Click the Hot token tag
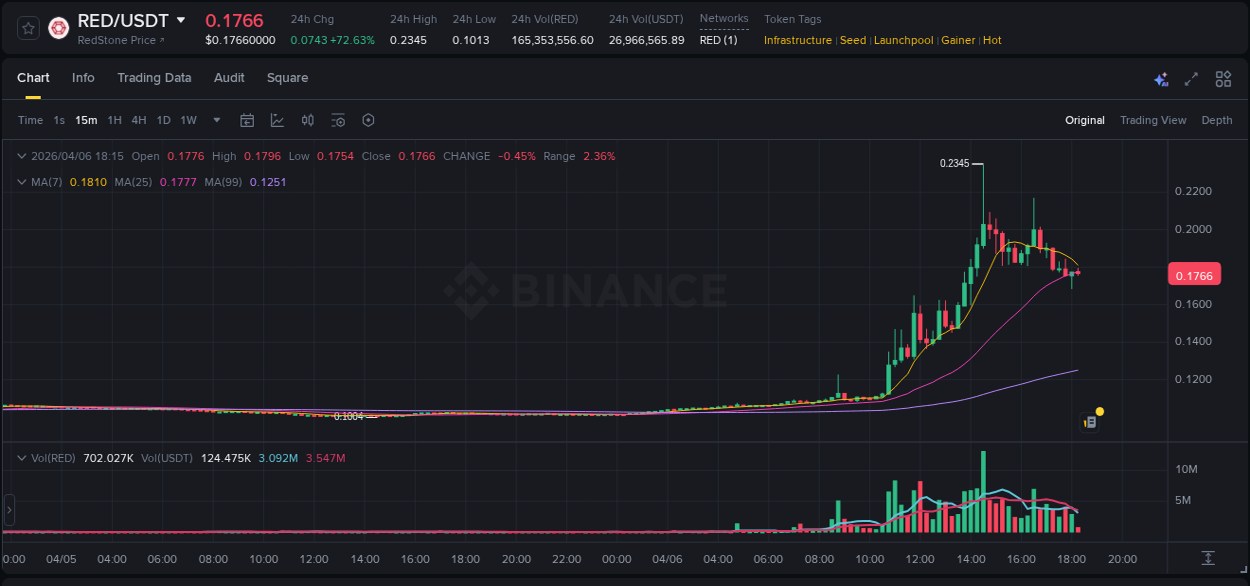Viewport: 1250px width, 586px height. [992, 40]
